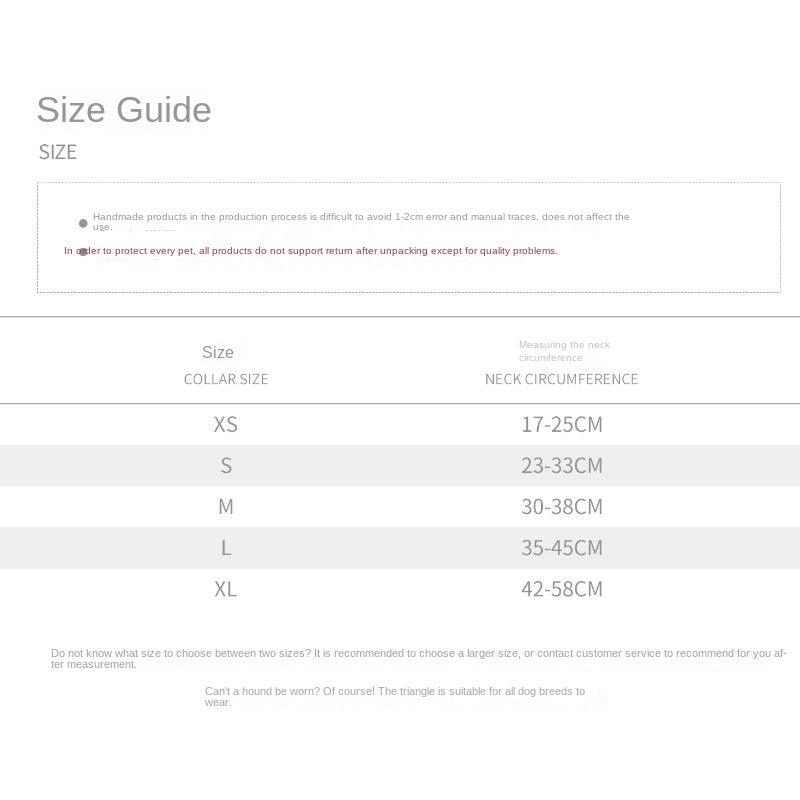
Task: Click the Size Guide heading
Action: (124, 110)
